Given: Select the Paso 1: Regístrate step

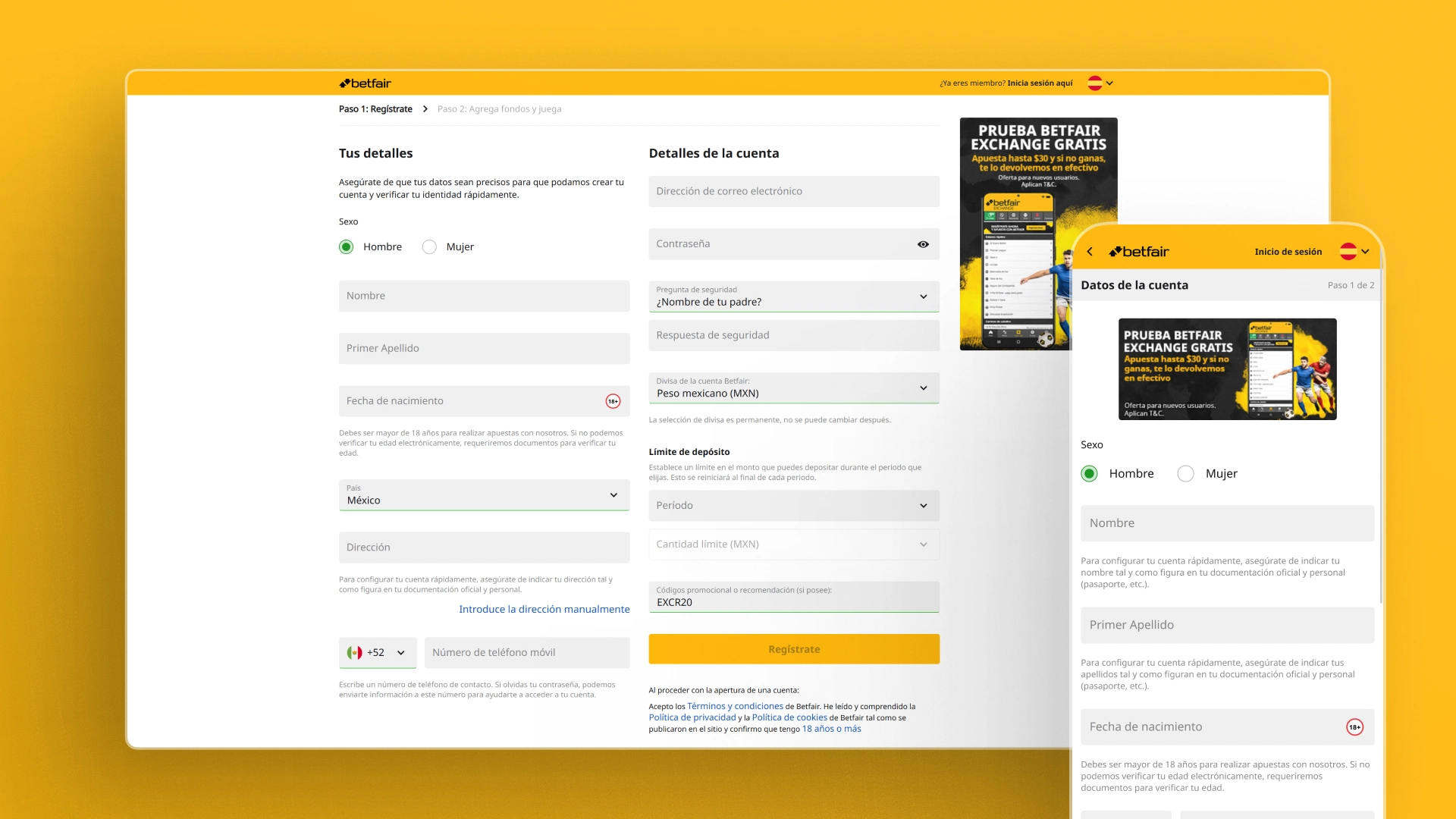Looking at the screenshot, I should coord(375,109).
